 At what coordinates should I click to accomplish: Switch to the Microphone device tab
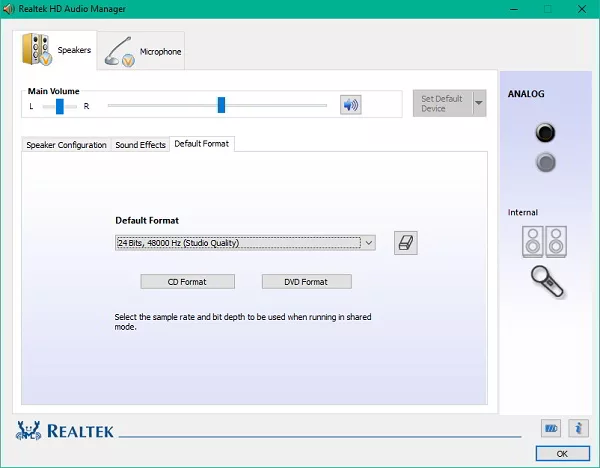coord(142,50)
